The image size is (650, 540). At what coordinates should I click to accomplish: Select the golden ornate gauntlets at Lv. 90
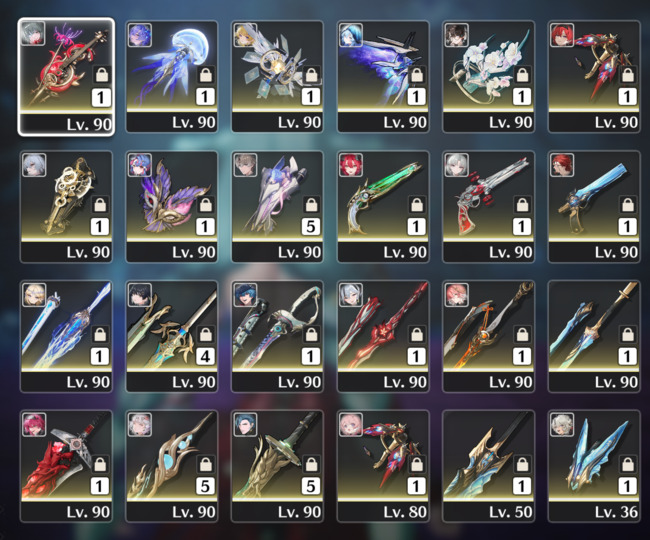66,206
